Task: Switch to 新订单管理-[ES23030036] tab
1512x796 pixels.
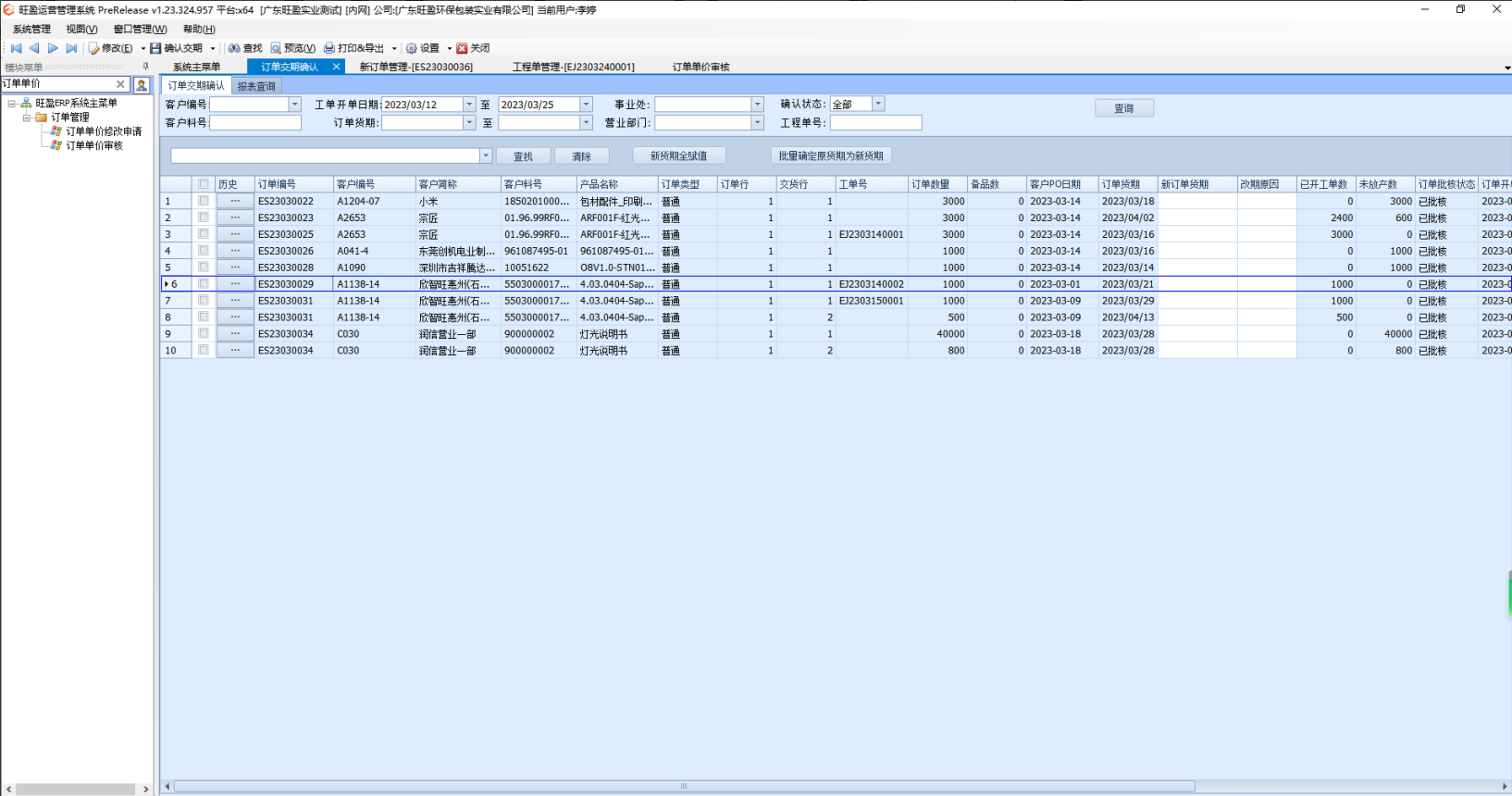Action: coord(416,67)
